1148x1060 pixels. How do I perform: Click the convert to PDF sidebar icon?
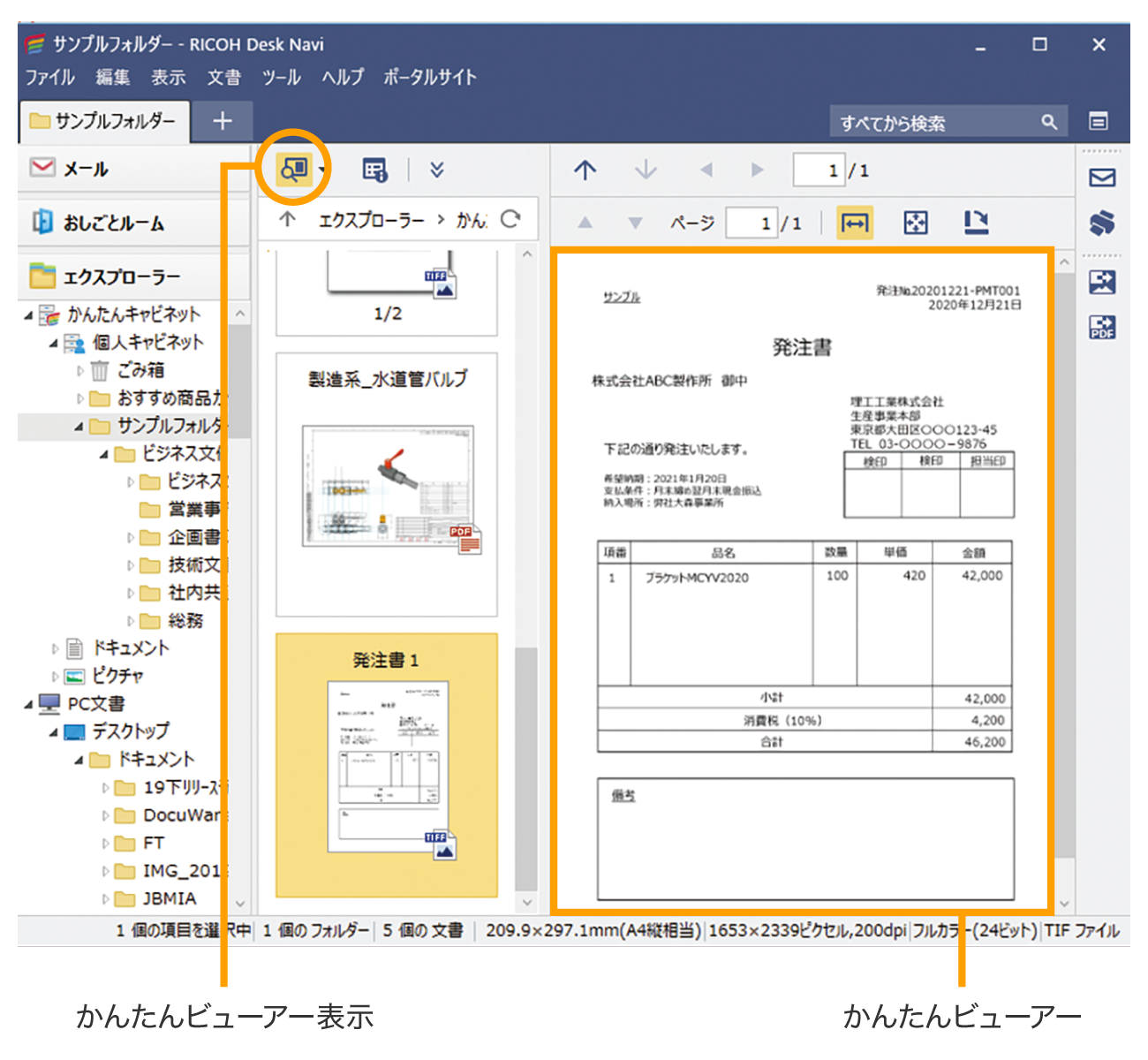pos(1101,328)
